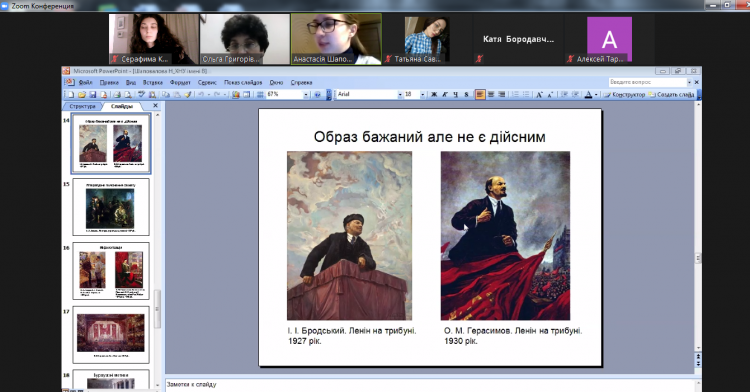Click the Save floppy disk icon

pyautogui.click(x=93, y=95)
